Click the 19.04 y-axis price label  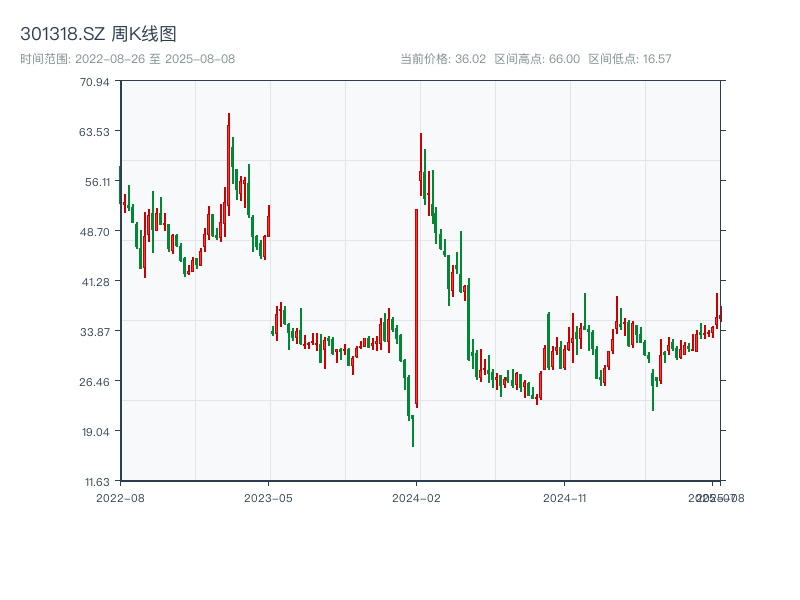(x=95, y=431)
